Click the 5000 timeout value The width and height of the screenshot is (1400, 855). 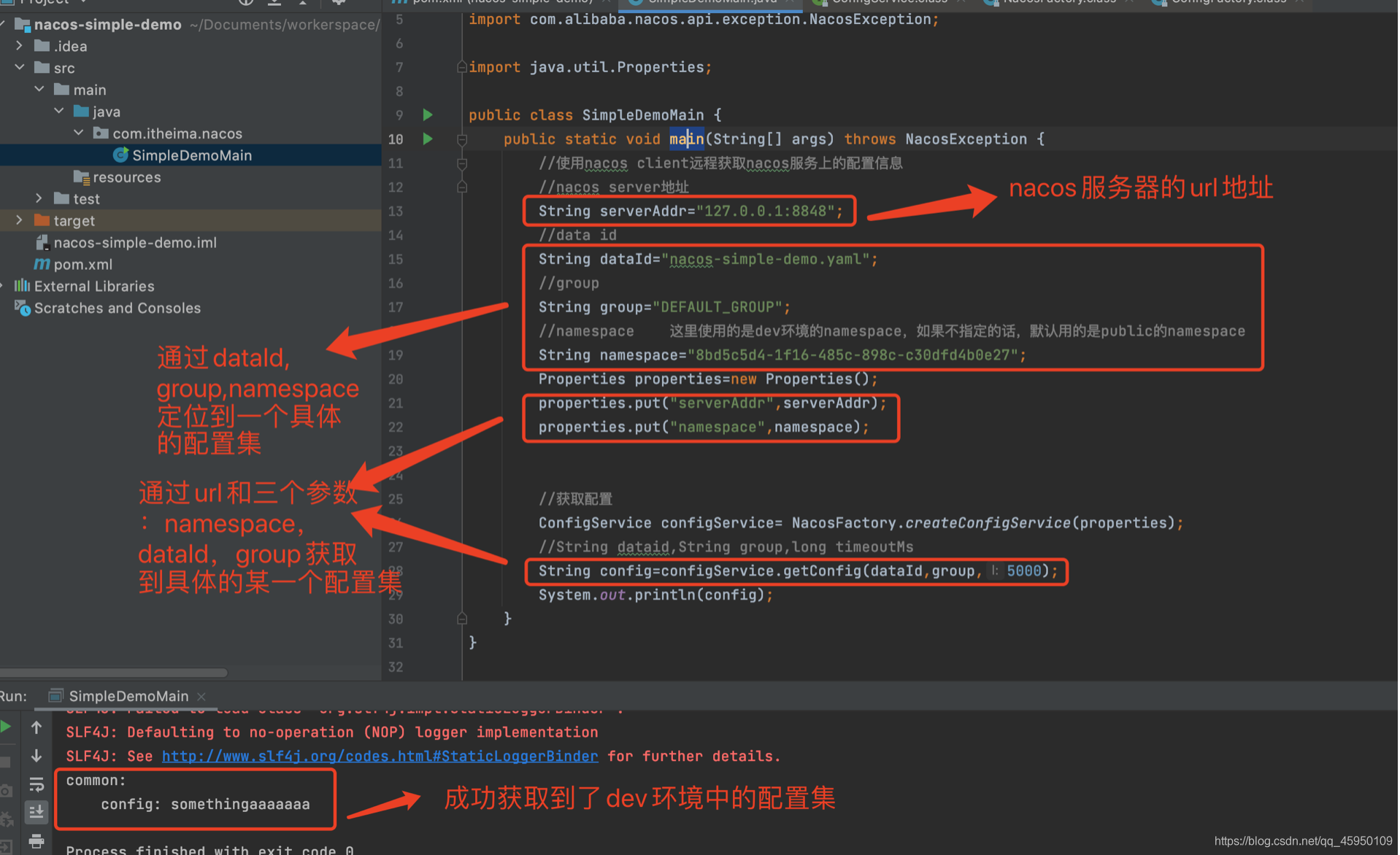pyautogui.click(x=1024, y=570)
